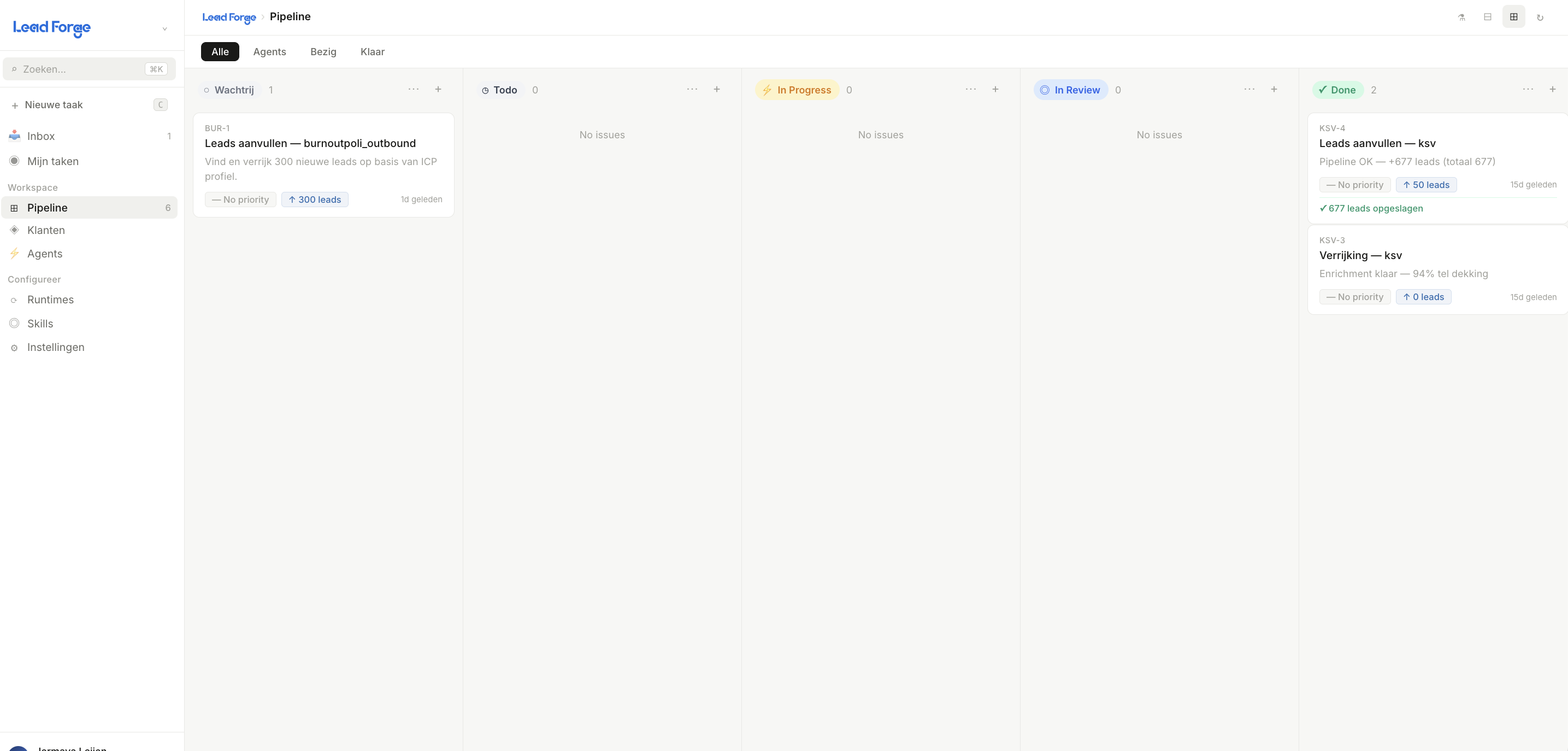Switch to the Klaar tab

[x=373, y=52]
